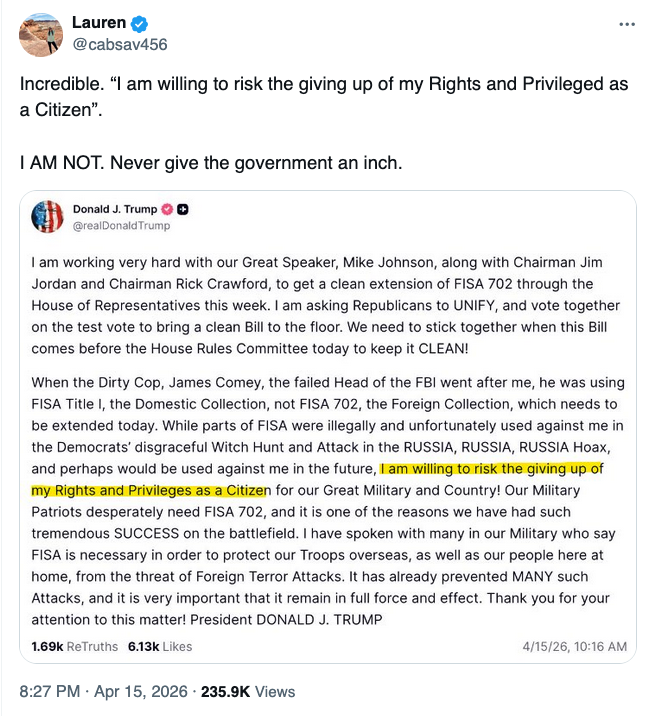Image resolution: width=655 pixels, height=716 pixels.
Task: Click the blue verified badge beside Lauren
Action: pyautogui.click(x=135, y=24)
